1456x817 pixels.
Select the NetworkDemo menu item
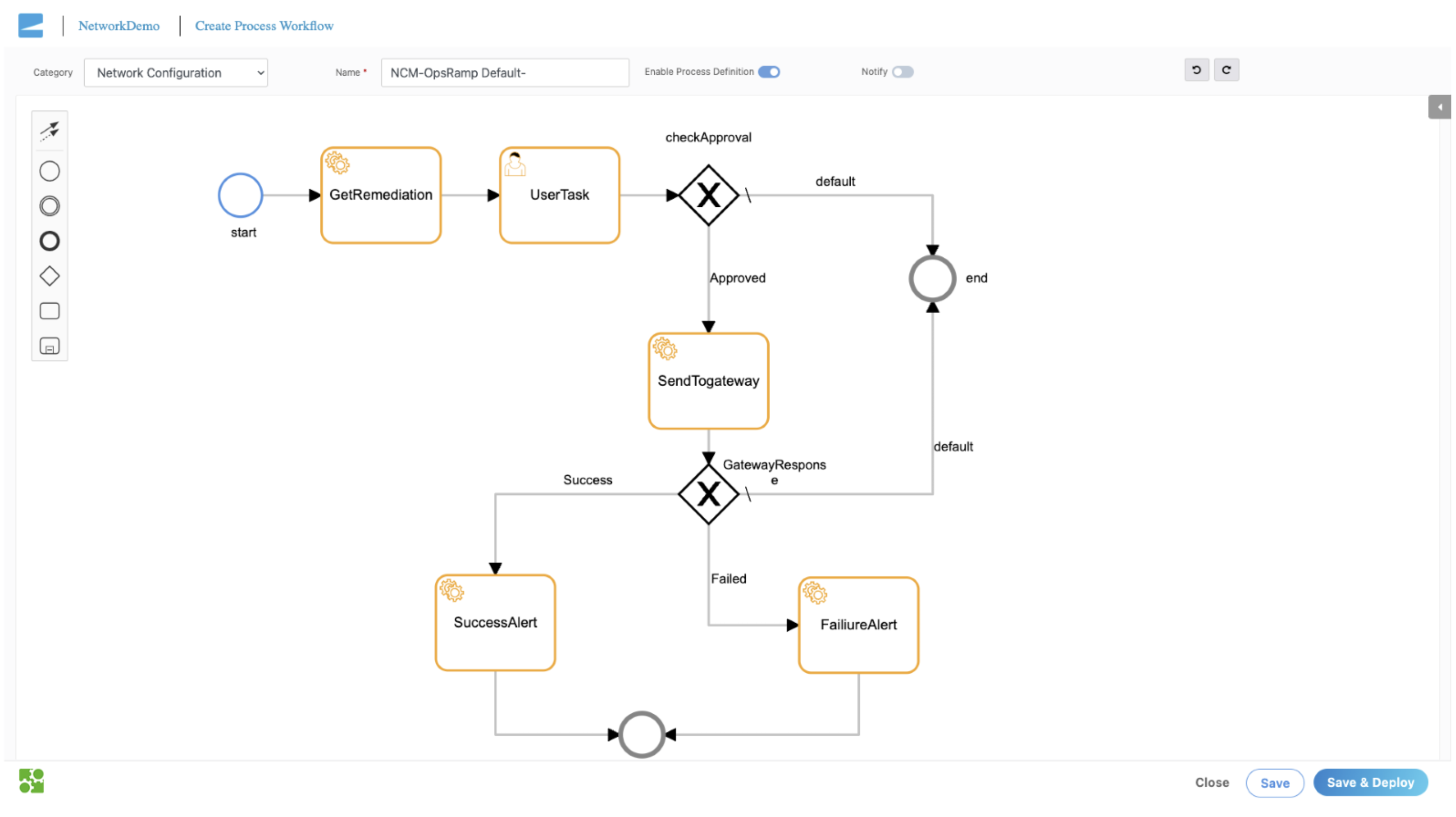click(x=119, y=25)
